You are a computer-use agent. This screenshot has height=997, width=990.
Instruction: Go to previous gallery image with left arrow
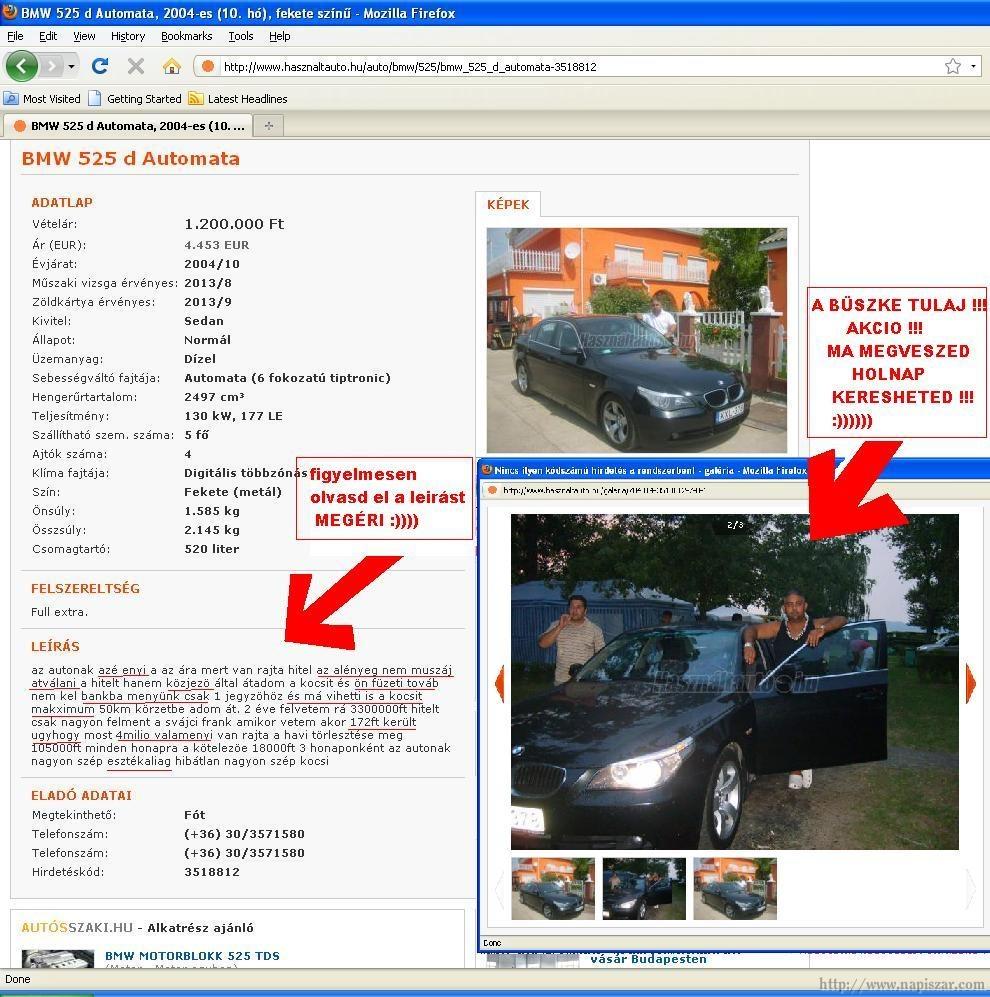click(500, 684)
